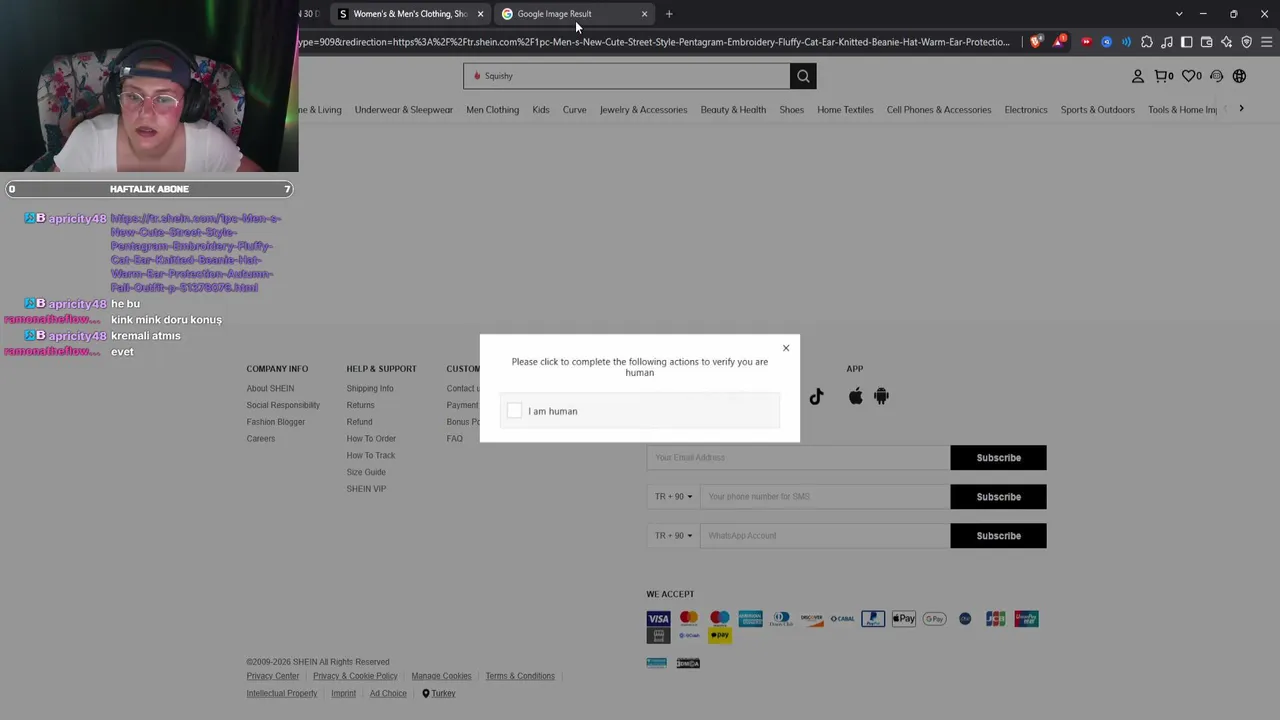Image resolution: width=1280 pixels, height=720 pixels.
Task: Open the TikTok social icon
Action: 817,396
